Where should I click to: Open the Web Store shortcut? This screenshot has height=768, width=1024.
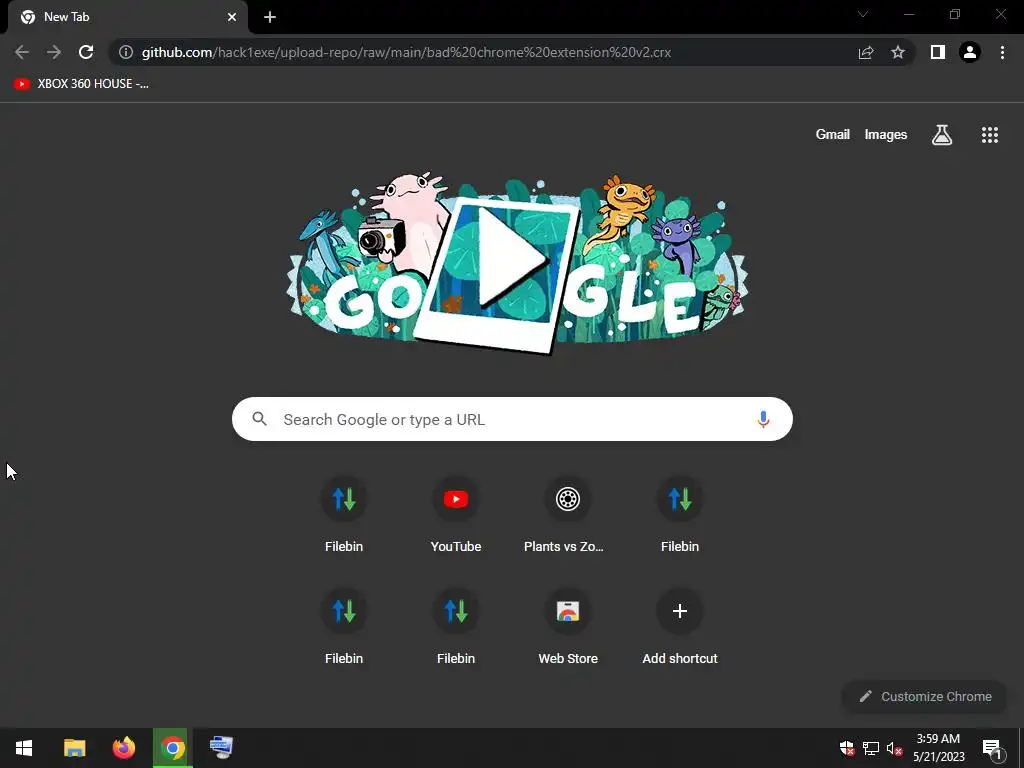click(568, 629)
